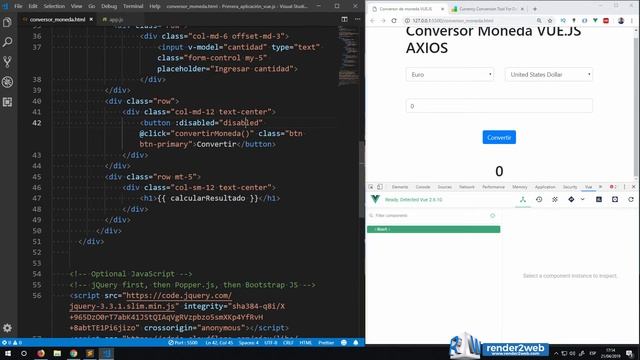
Task: Open the Extensions view in activity bar
Action: click(7, 102)
